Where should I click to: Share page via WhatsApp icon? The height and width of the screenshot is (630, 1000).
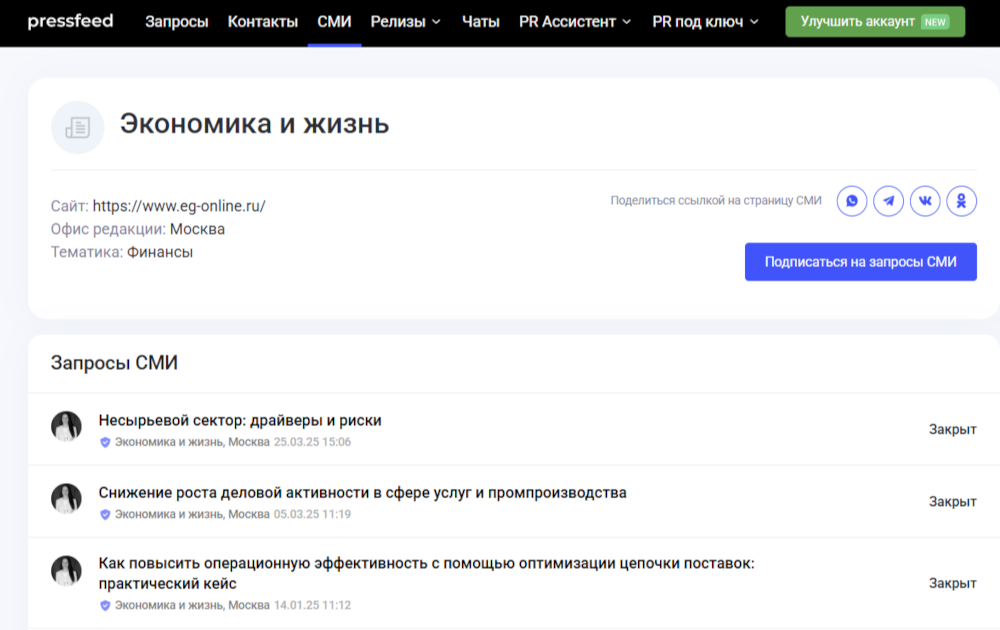(x=852, y=201)
